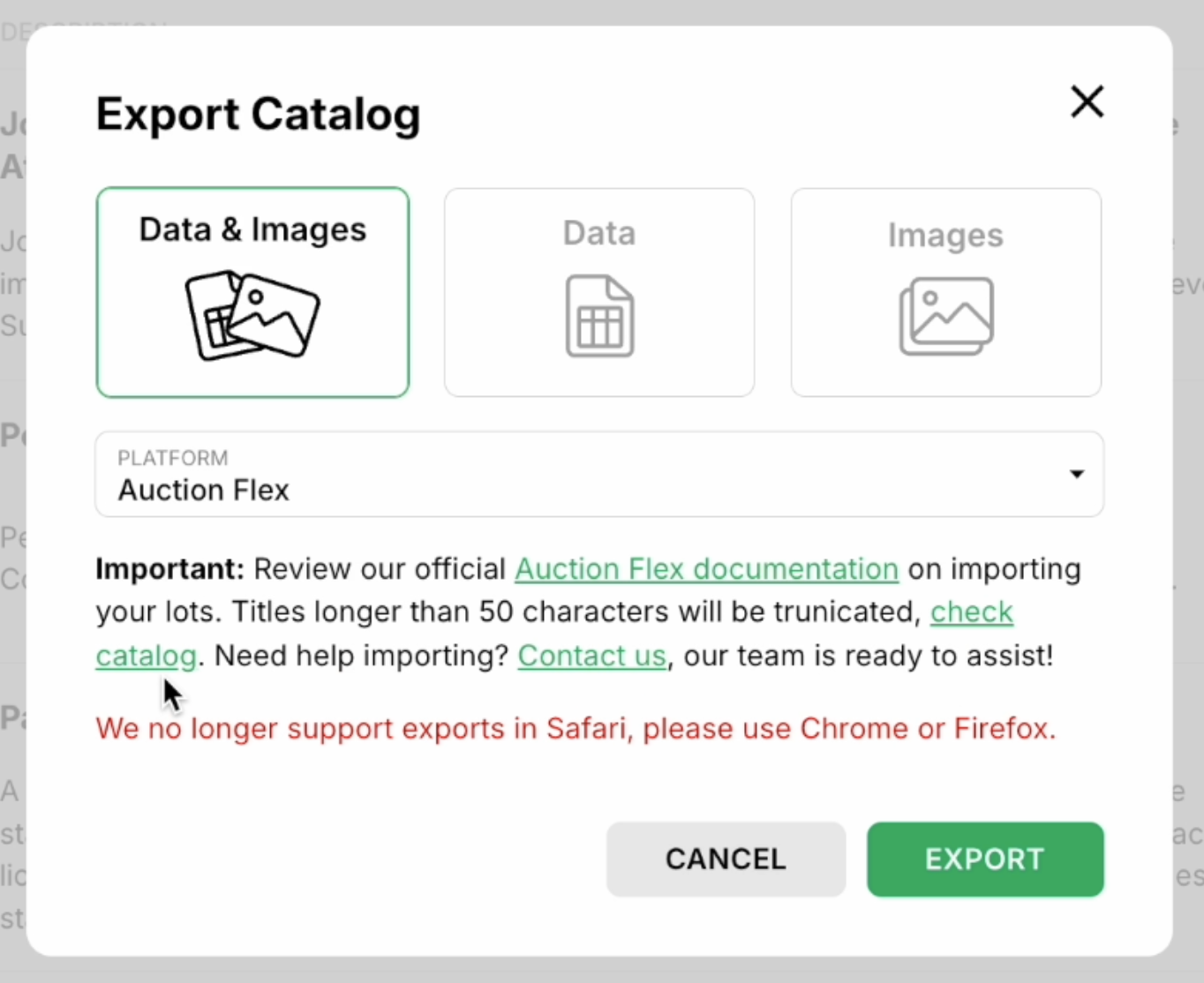Select the "Data & Images" option label
This screenshot has width=1204, height=983.
(252, 229)
